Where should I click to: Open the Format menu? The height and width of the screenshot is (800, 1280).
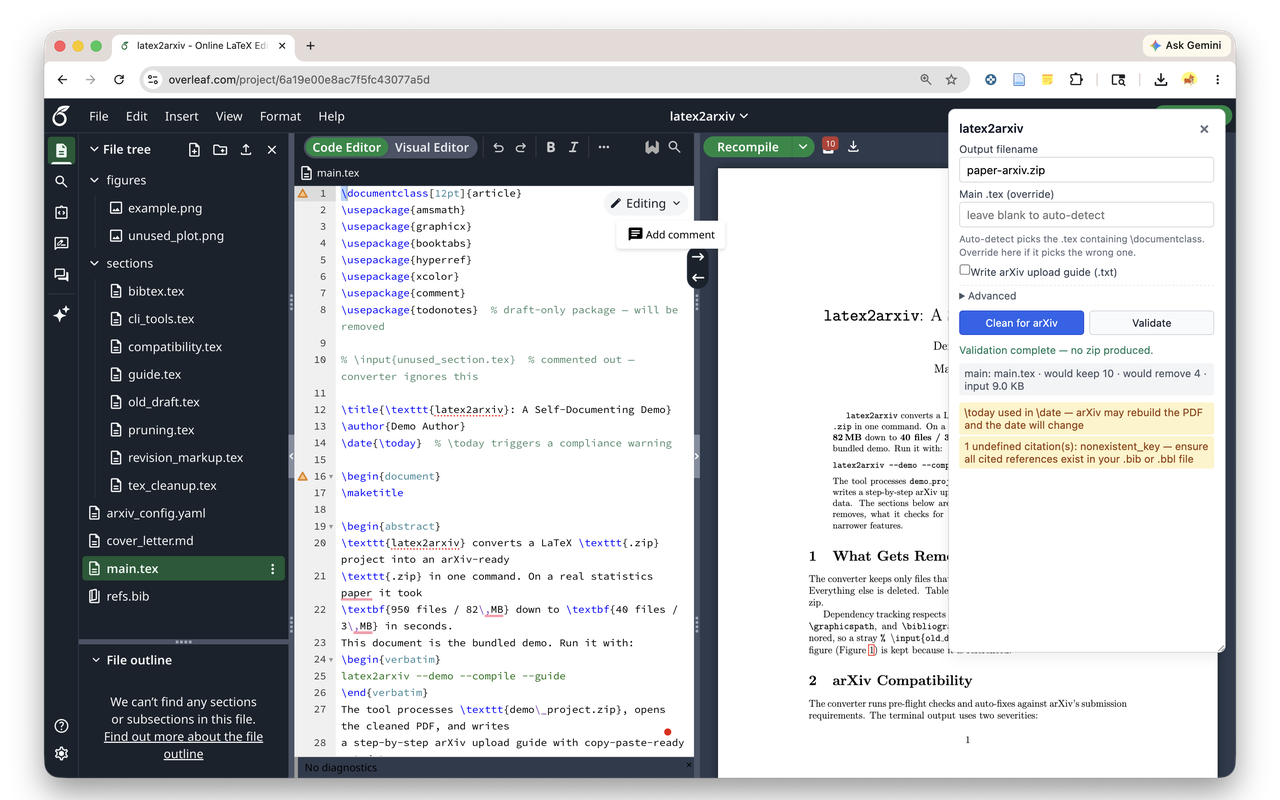coord(280,116)
